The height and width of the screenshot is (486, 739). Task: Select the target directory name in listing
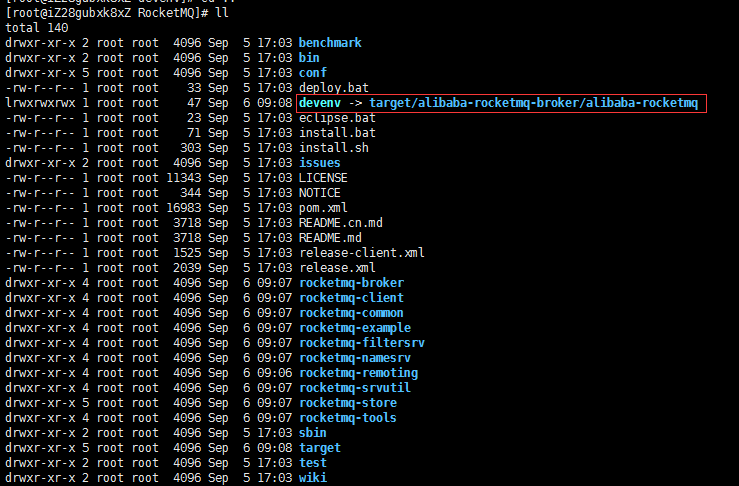pyautogui.click(x=320, y=448)
